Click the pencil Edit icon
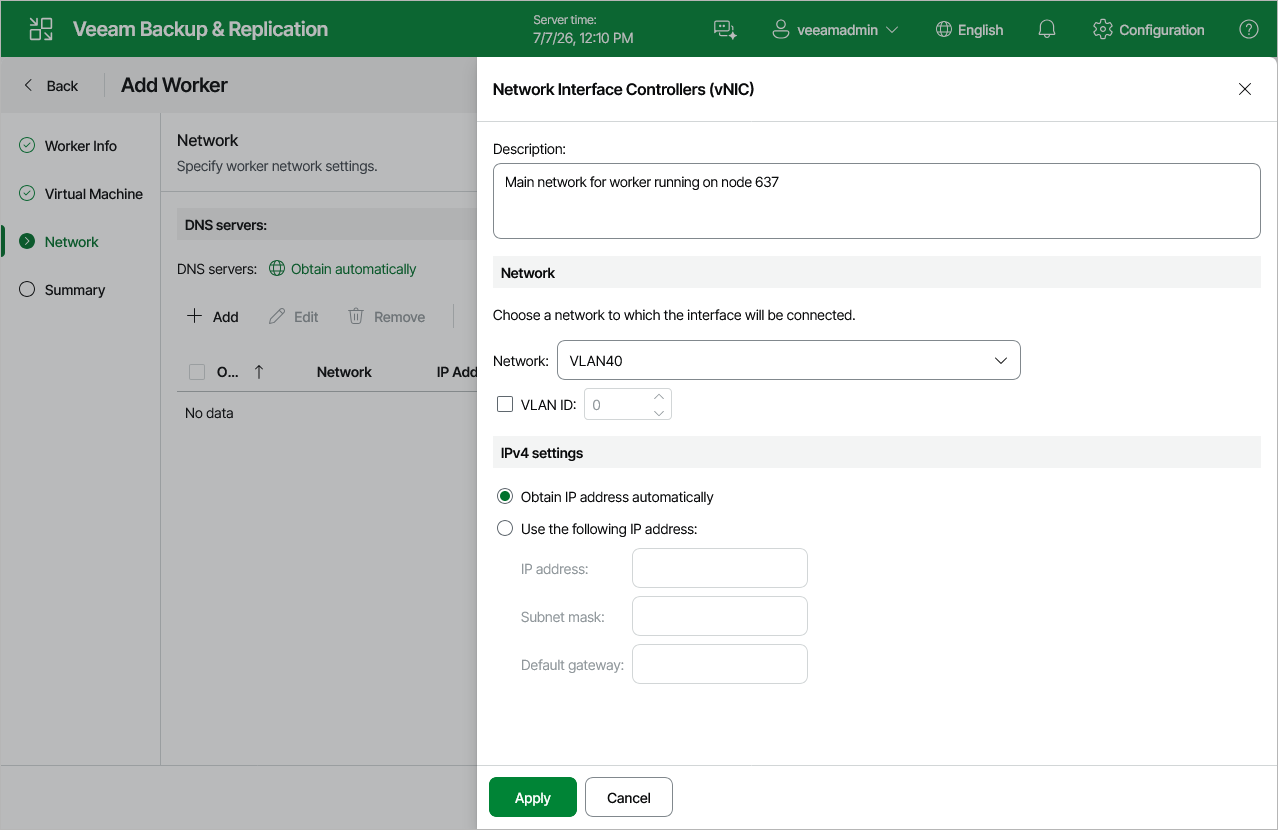This screenshot has height=830, width=1278. 277,316
